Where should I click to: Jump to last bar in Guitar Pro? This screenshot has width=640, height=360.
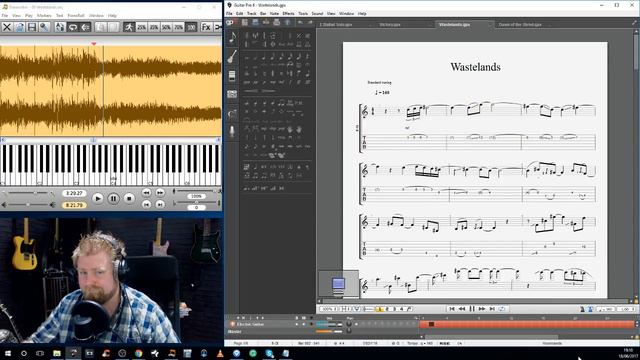click(x=492, y=309)
